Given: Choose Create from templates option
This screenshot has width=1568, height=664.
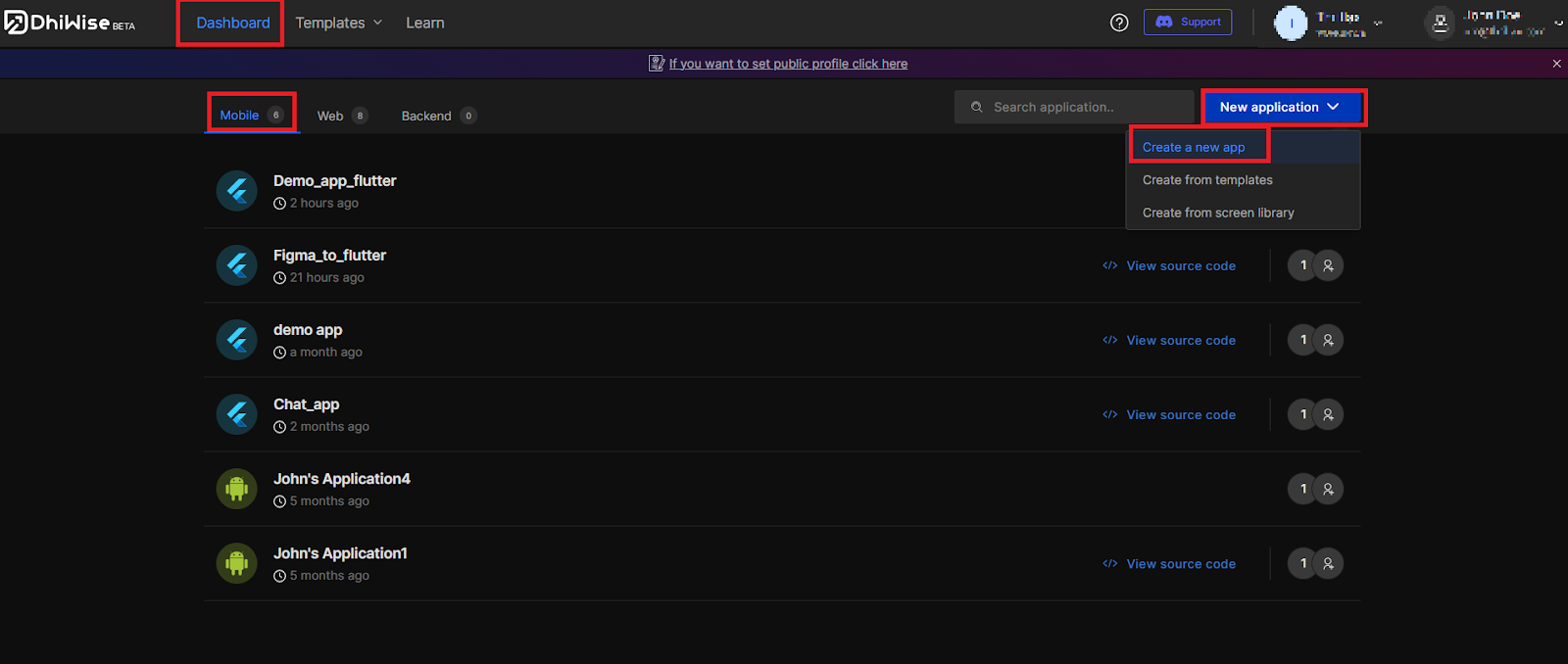Looking at the screenshot, I should coord(1207,180).
